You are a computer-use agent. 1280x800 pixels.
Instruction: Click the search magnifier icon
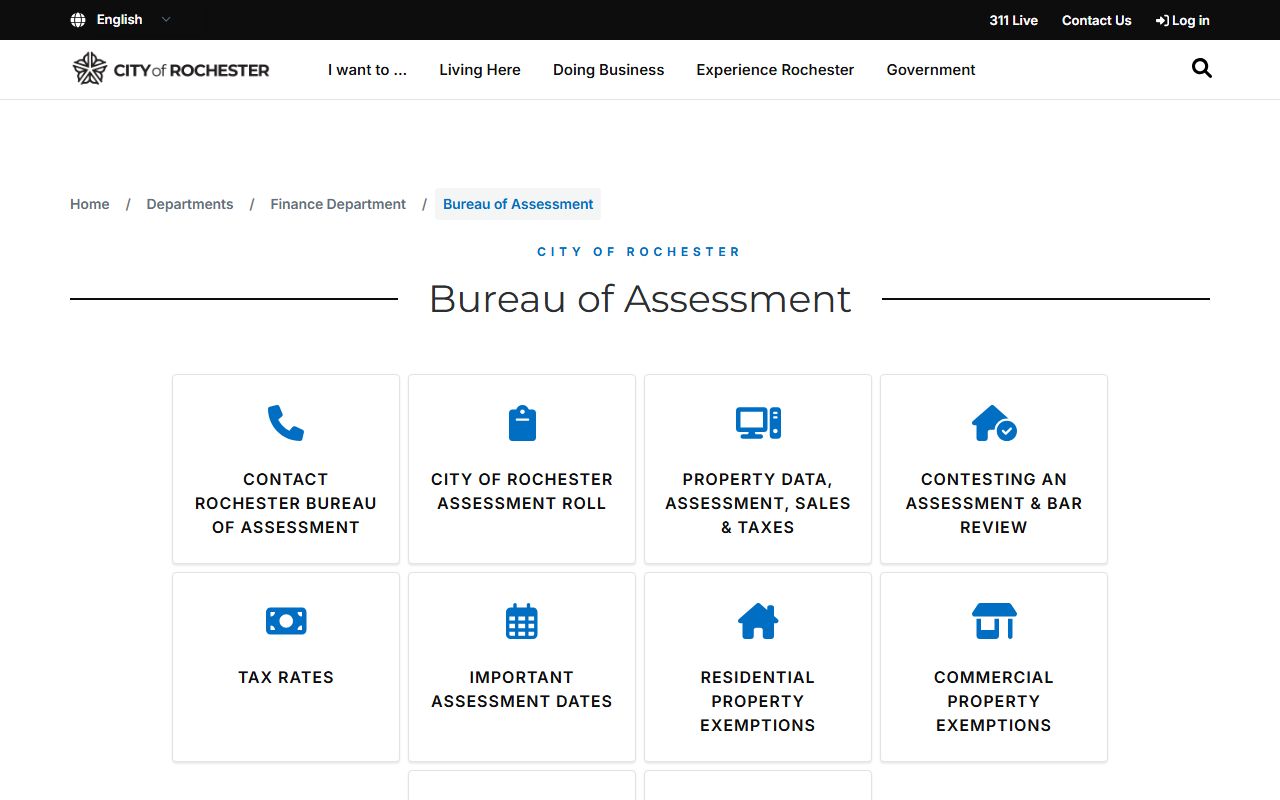[x=1202, y=68]
